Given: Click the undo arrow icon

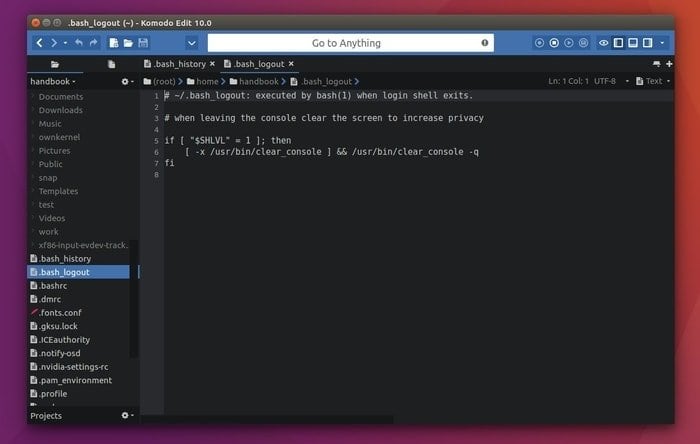Looking at the screenshot, I should (79, 43).
